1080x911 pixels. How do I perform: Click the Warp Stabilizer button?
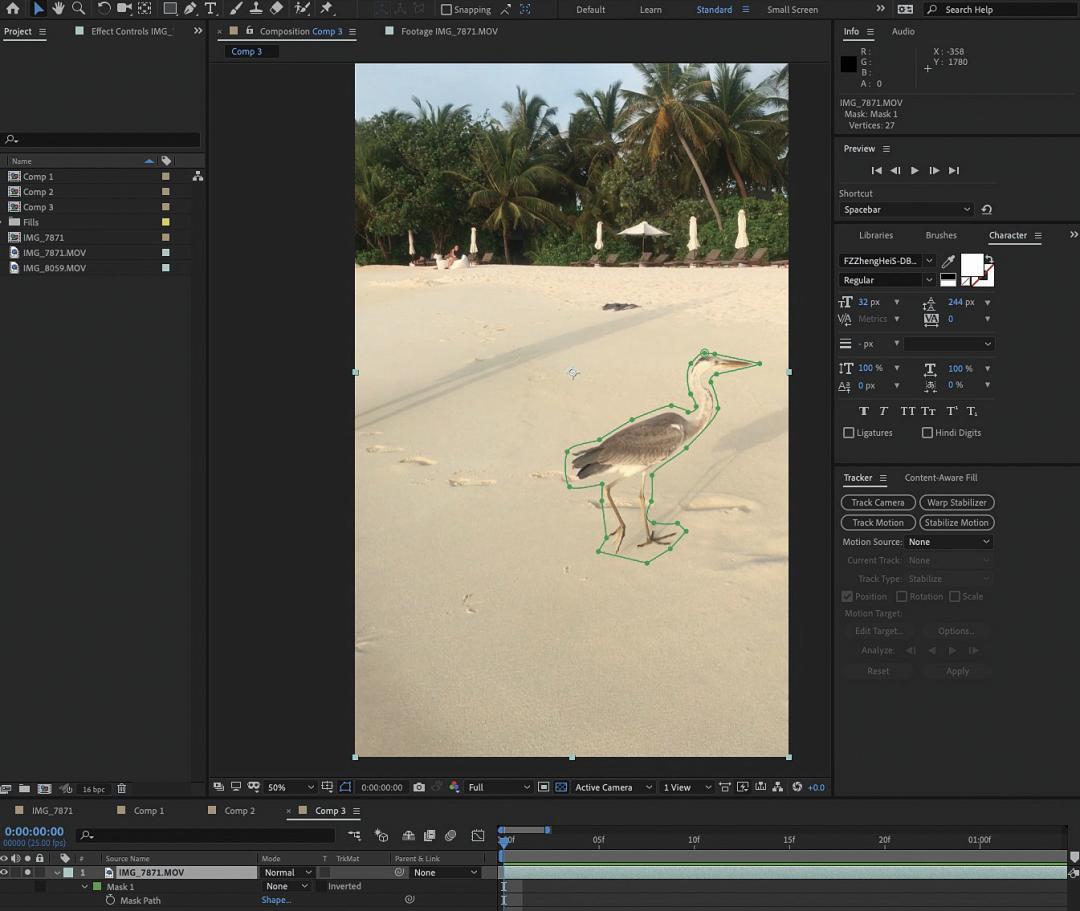[956, 502]
